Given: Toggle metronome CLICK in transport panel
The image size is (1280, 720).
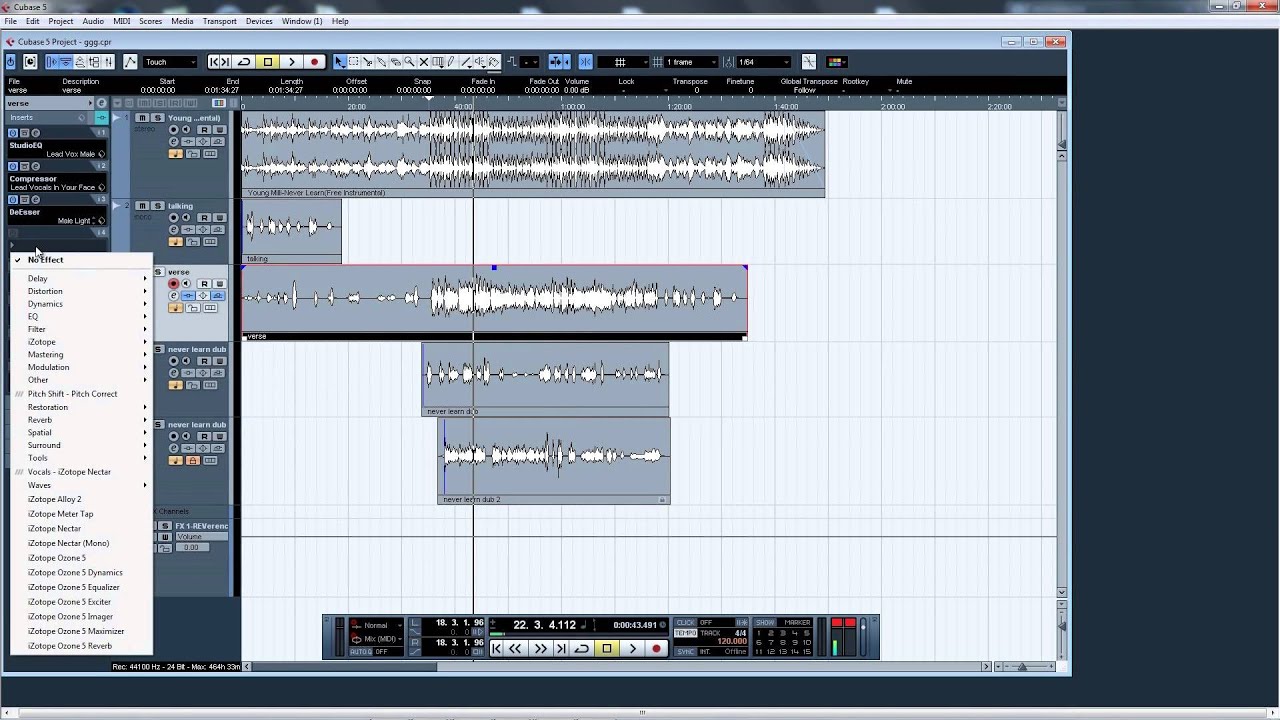Looking at the screenshot, I should coord(685,622).
